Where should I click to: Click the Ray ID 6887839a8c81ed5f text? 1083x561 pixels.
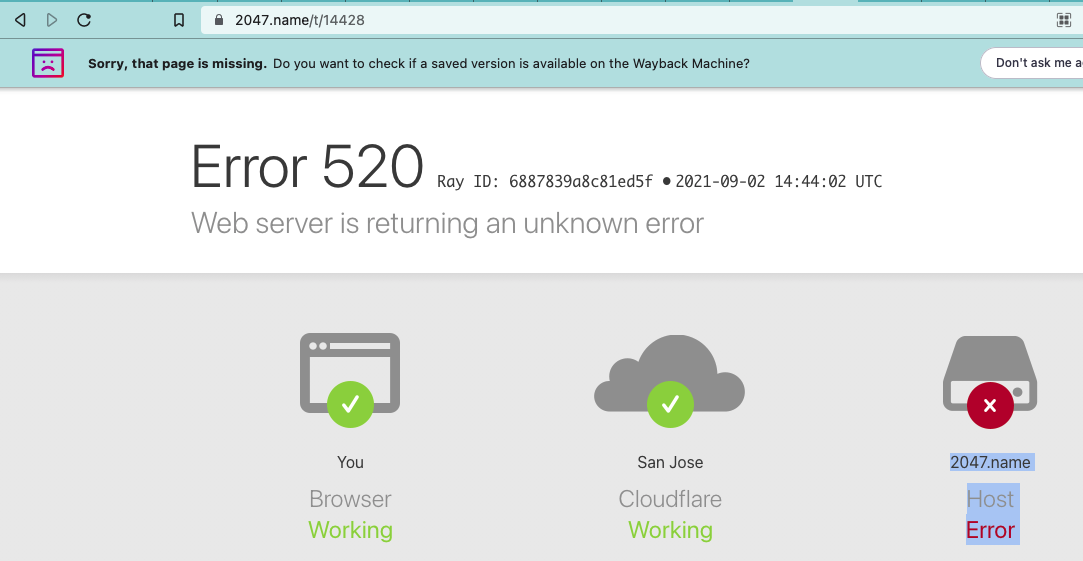coord(545,182)
